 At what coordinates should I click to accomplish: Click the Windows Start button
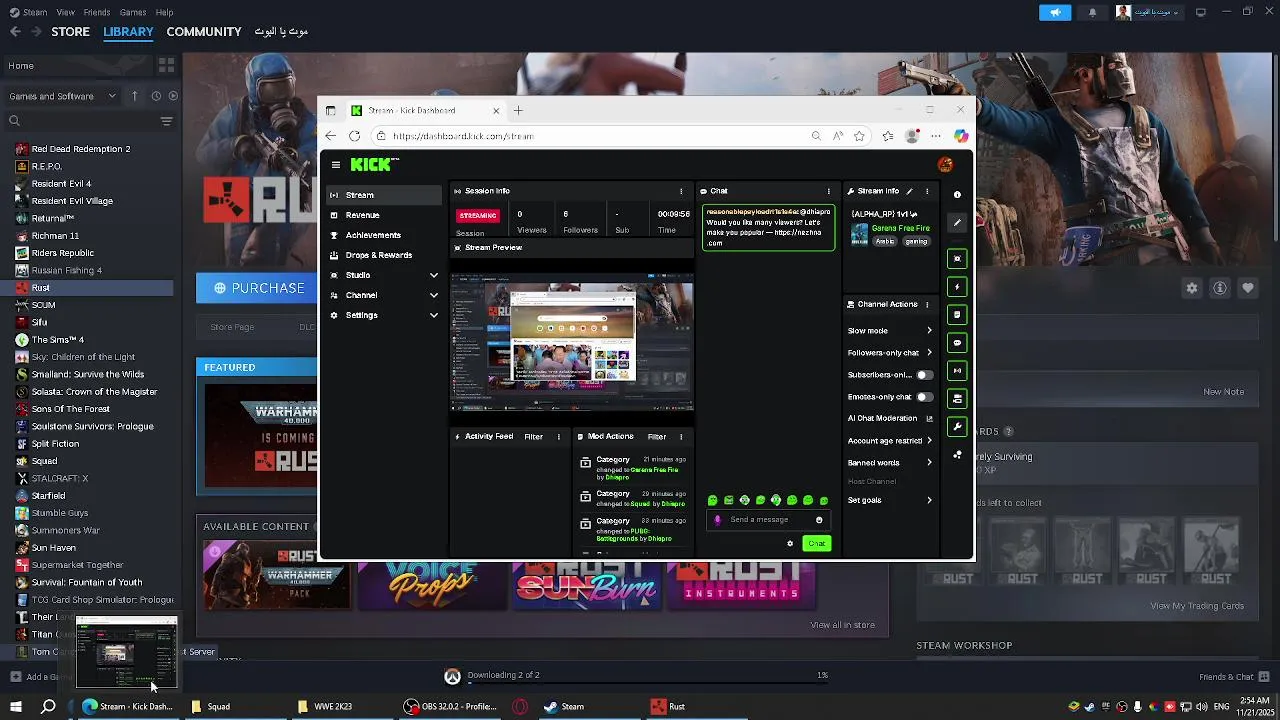coord(15,707)
